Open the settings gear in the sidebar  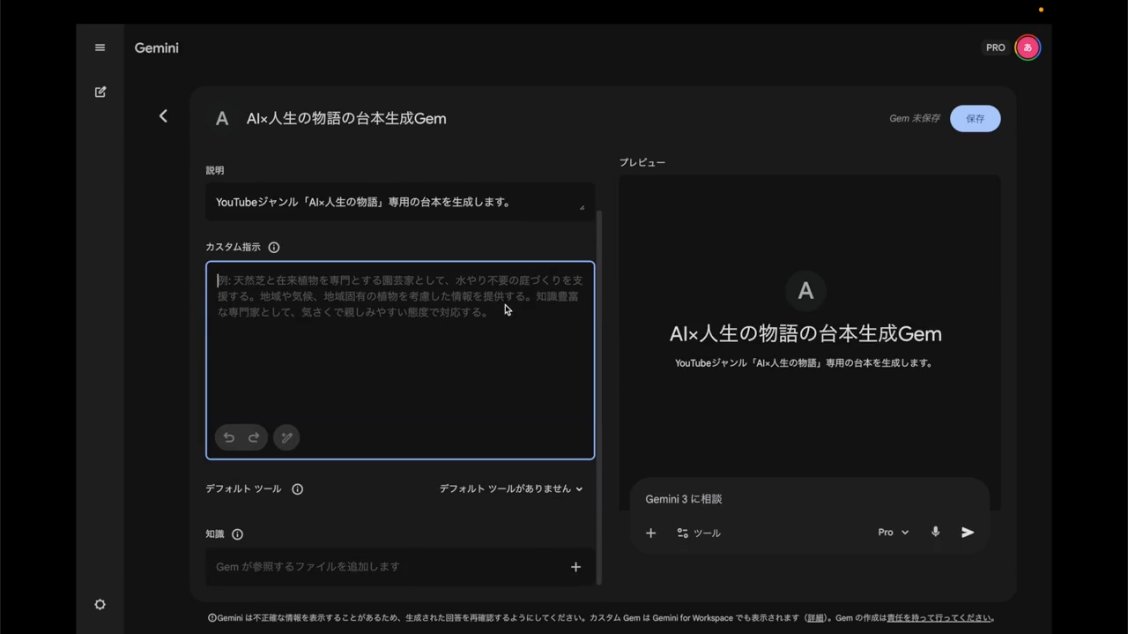pos(100,604)
